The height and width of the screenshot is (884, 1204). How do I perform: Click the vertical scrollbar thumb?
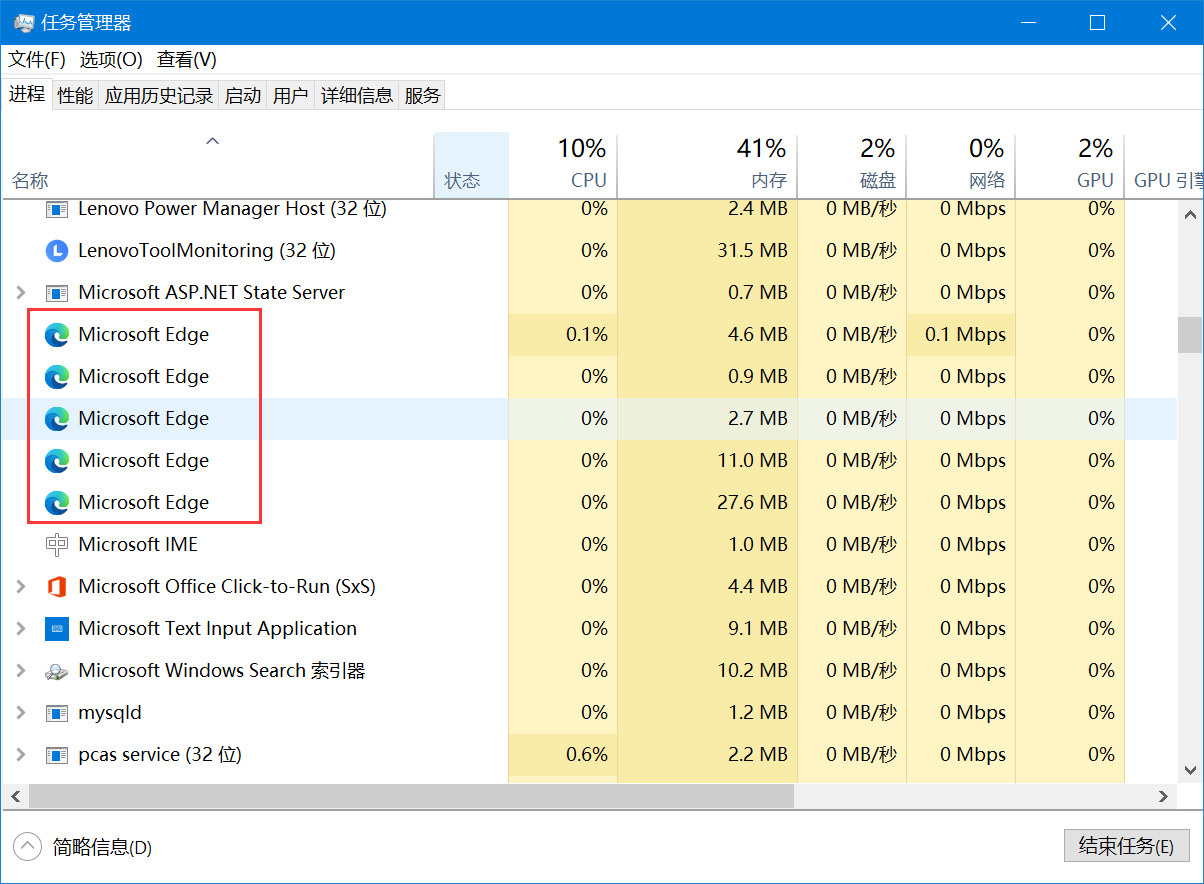coord(1190,335)
